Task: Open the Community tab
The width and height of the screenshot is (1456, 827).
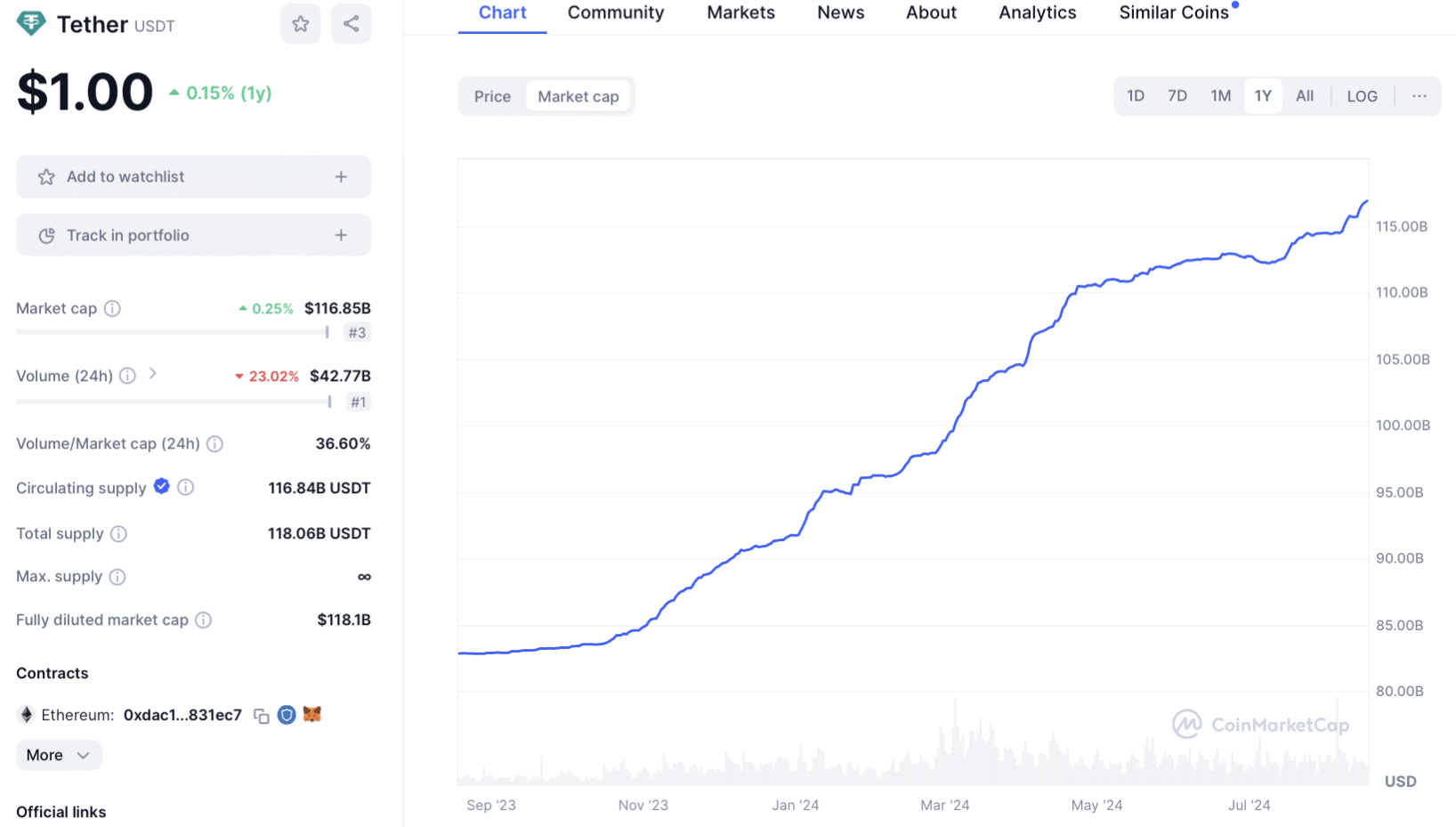Action: (616, 13)
